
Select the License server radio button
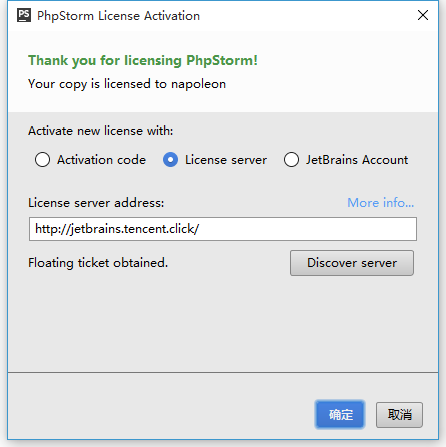pos(170,160)
